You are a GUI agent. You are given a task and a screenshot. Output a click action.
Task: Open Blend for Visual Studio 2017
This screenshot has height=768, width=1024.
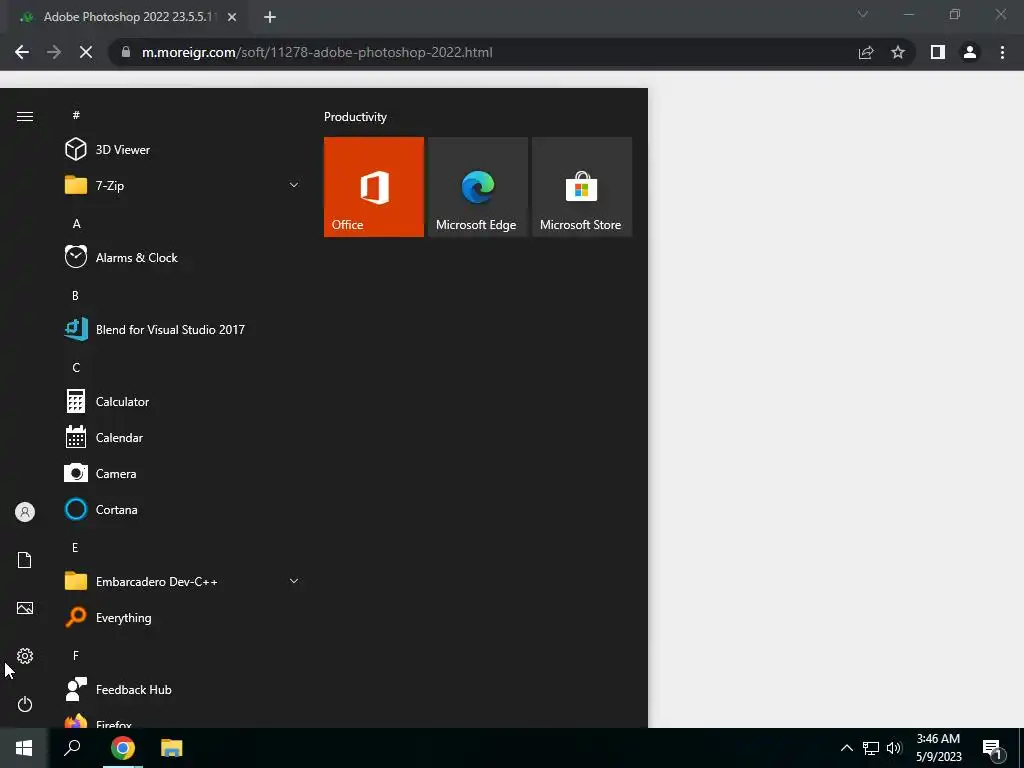click(183, 329)
